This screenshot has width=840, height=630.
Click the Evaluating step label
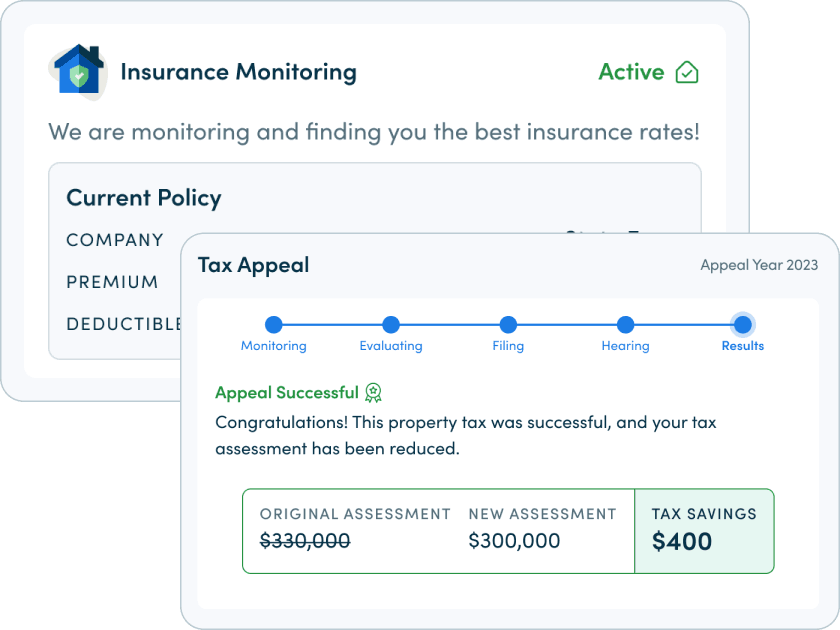(391, 346)
